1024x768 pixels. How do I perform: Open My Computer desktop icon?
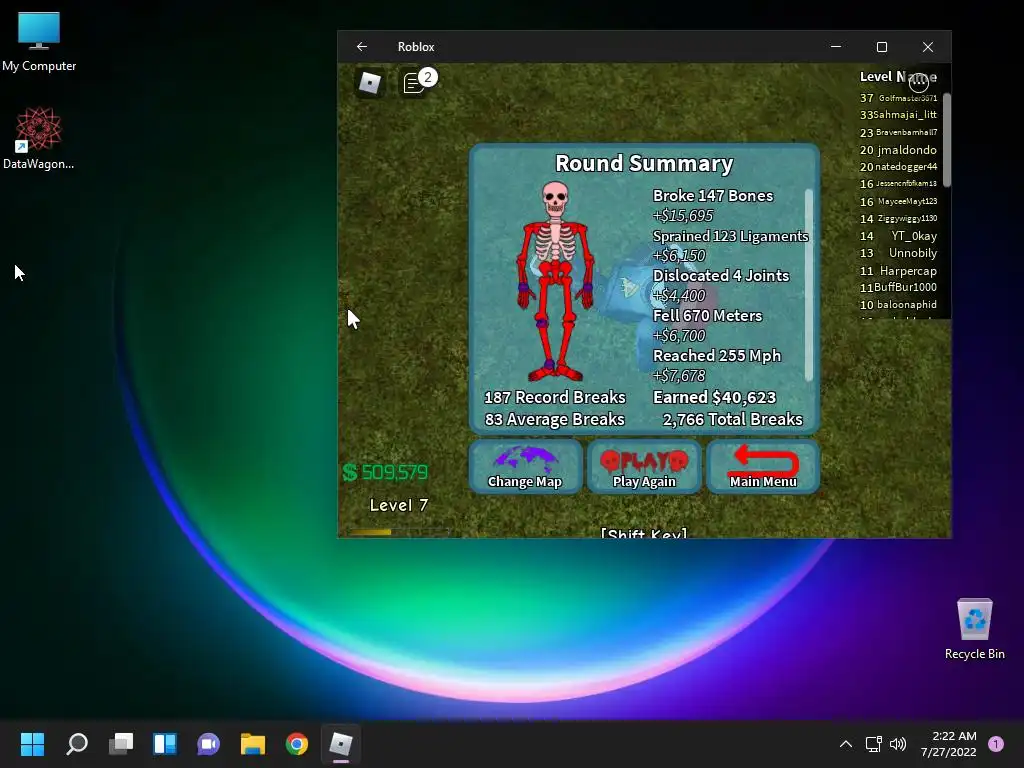[39, 42]
